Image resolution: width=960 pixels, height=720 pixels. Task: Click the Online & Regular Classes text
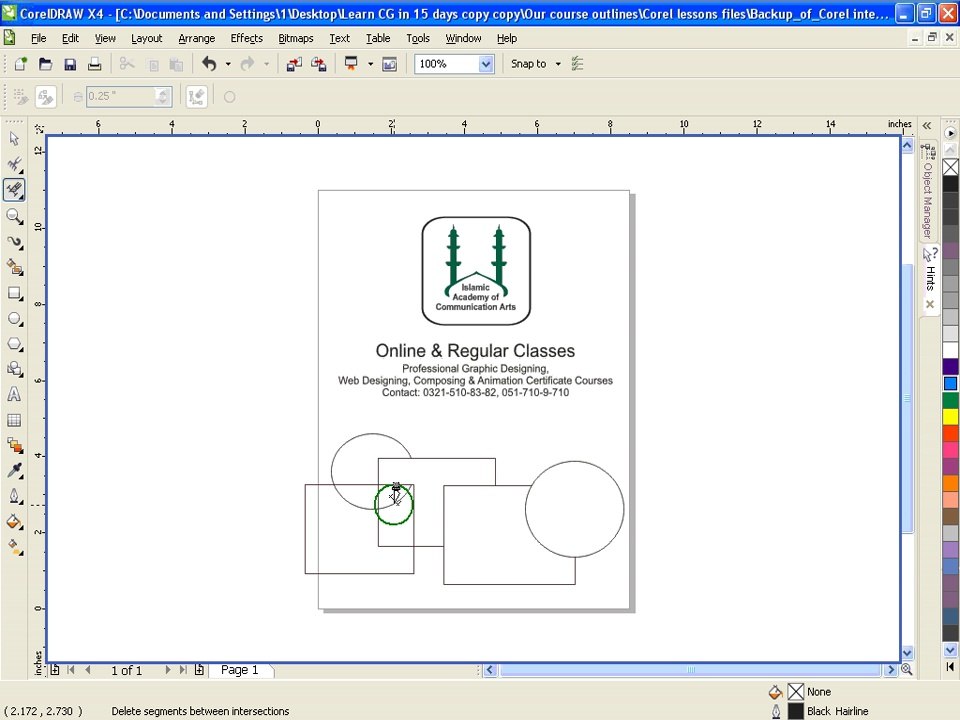(x=475, y=351)
